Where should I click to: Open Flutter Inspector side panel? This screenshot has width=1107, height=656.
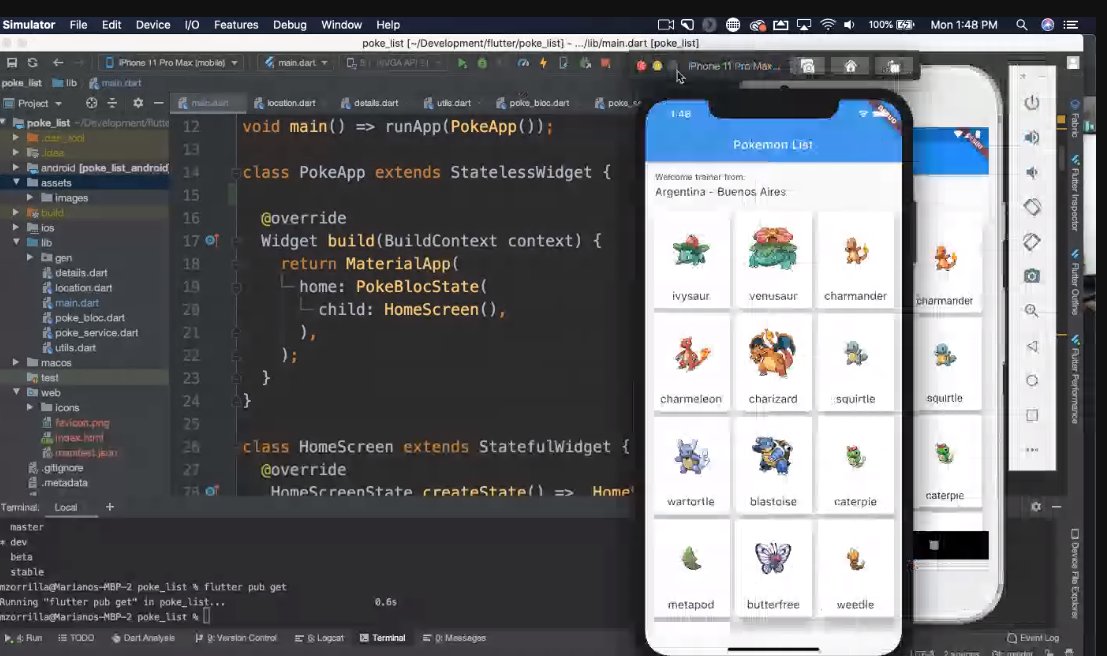click(x=1075, y=192)
